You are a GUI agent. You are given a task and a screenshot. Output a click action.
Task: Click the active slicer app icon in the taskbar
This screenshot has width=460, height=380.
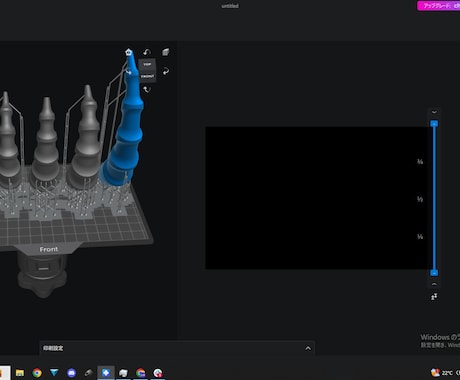[106, 373]
